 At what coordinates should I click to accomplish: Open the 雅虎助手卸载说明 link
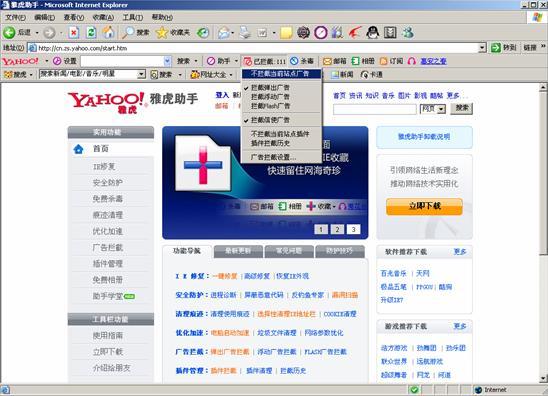[x=424, y=137]
